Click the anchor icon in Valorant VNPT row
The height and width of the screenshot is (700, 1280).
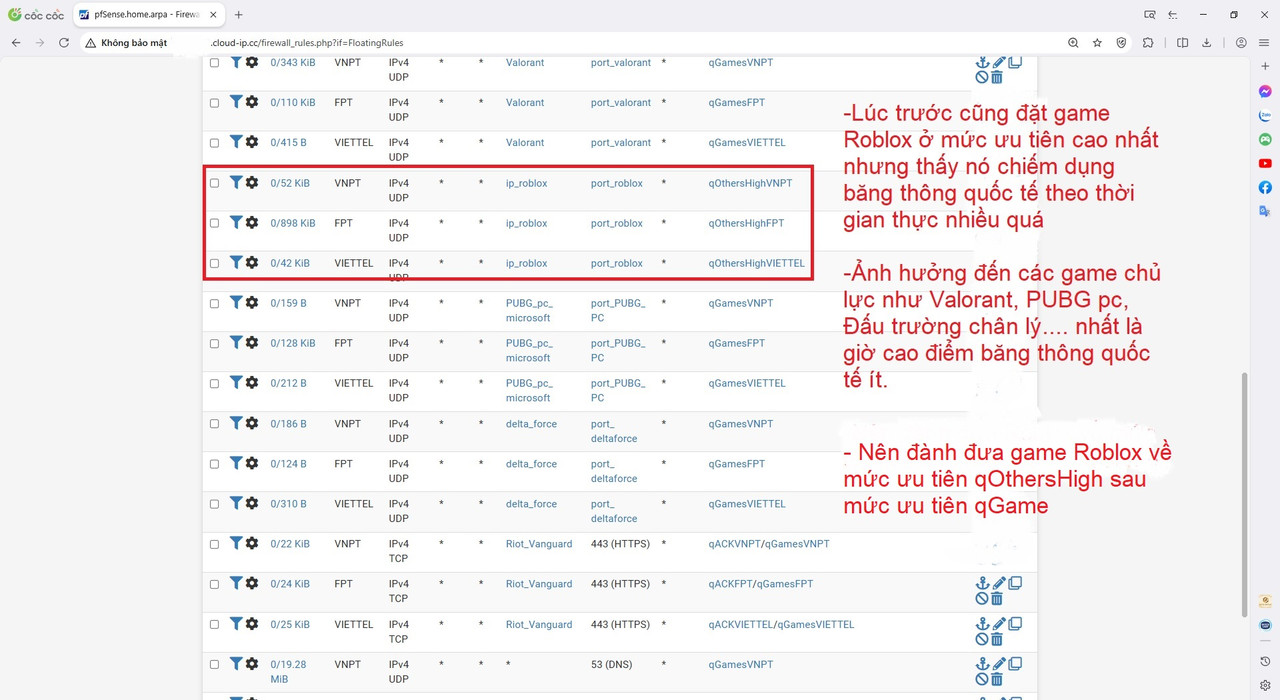(982, 62)
